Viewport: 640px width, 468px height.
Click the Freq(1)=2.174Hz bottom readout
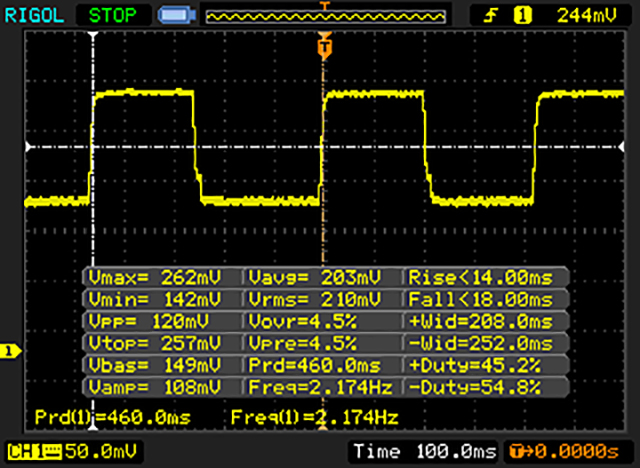pyautogui.click(x=314, y=417)
